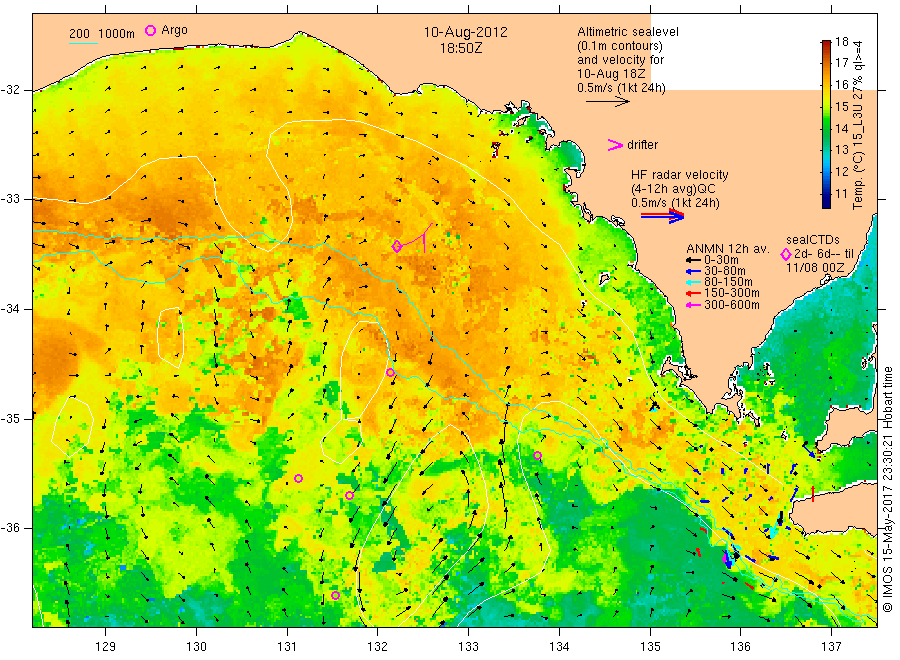Click the colorbar tick label 18
Viewport: 900px width, 660px height.
pos(841,41)
